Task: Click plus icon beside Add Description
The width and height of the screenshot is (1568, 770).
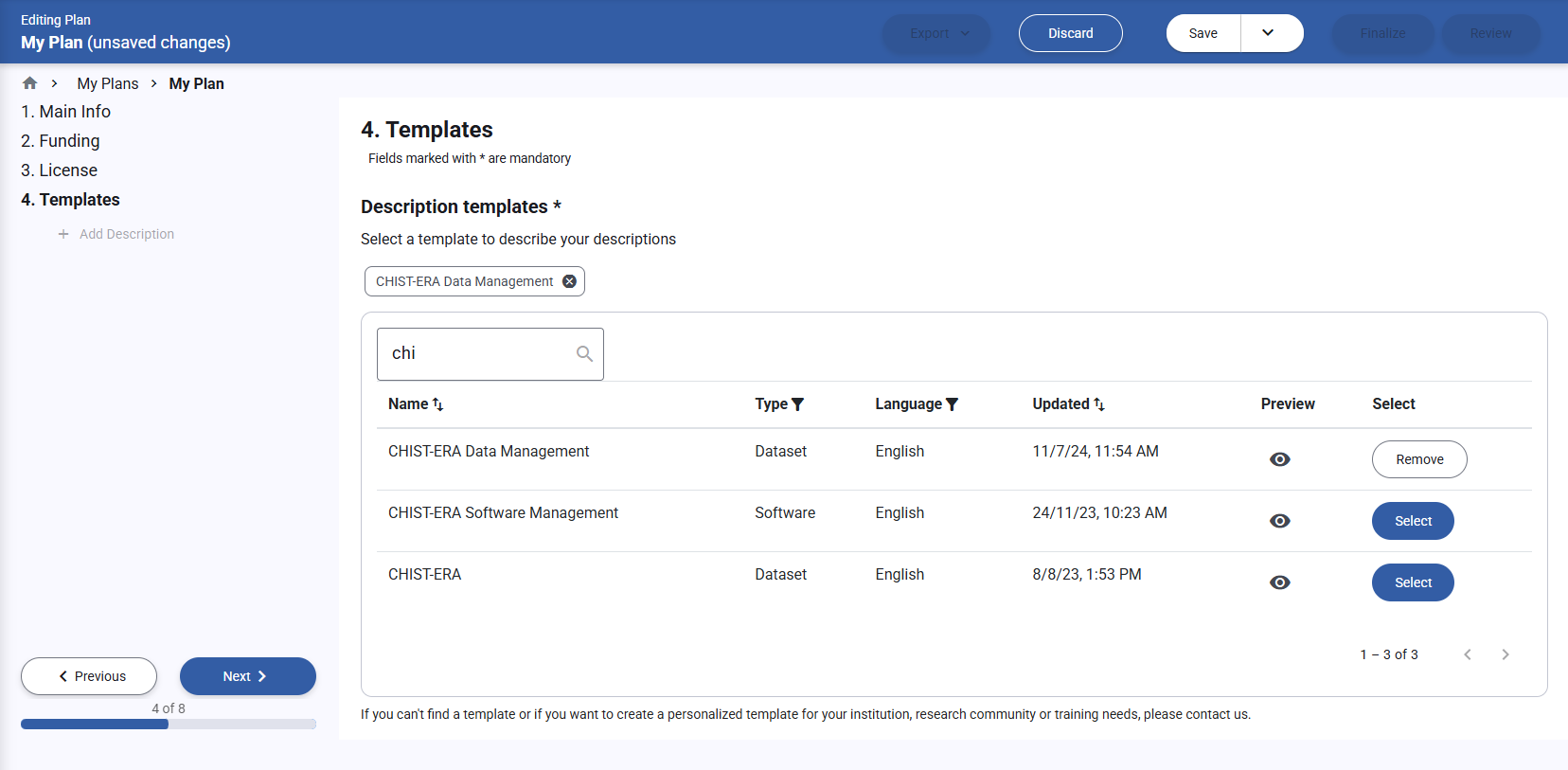Action: pos(63,234)
